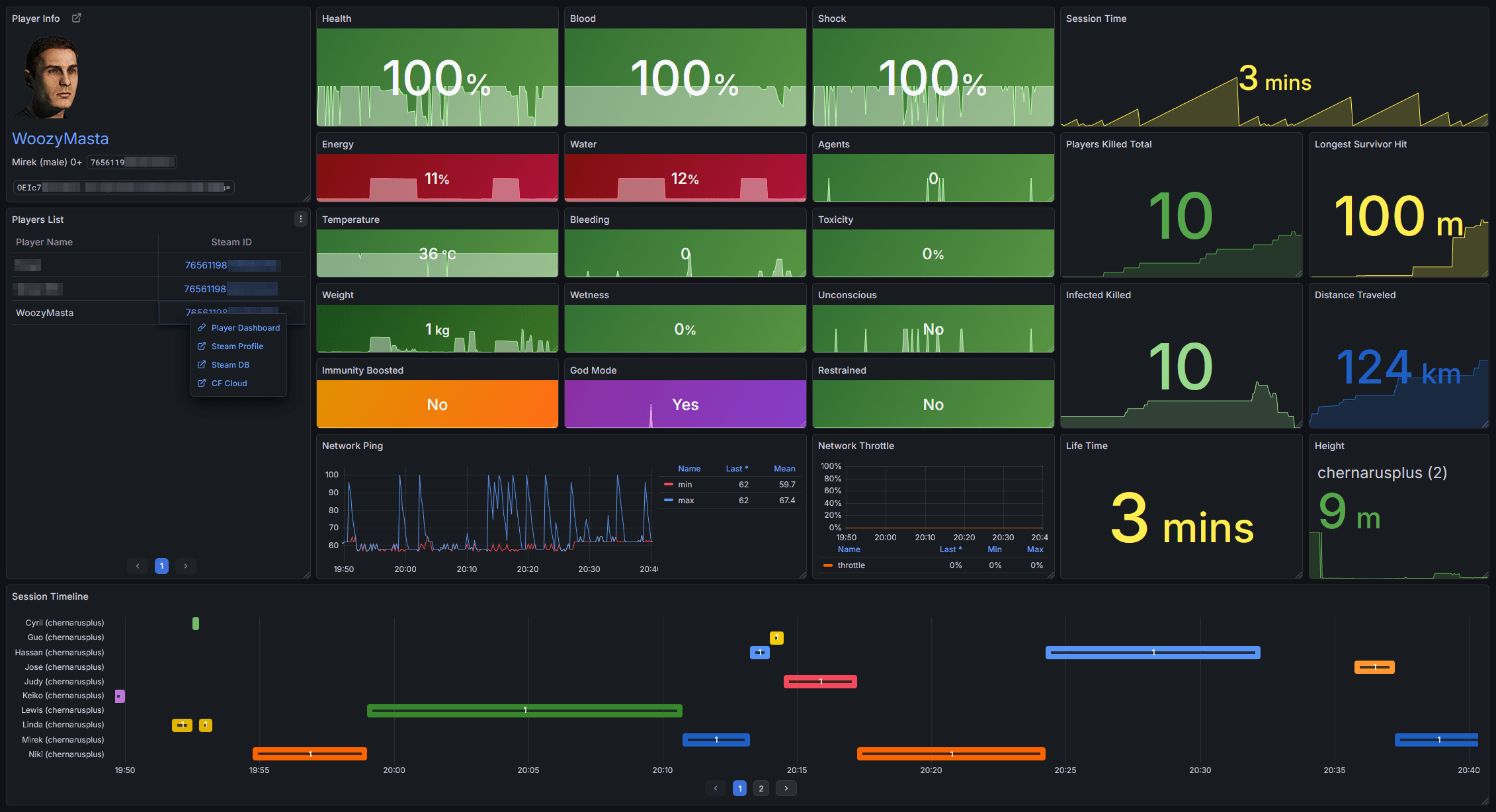Sort the ping legend by Last column
The width and height of the screenshot is (1496, 812).
click(x=736, y=469)
